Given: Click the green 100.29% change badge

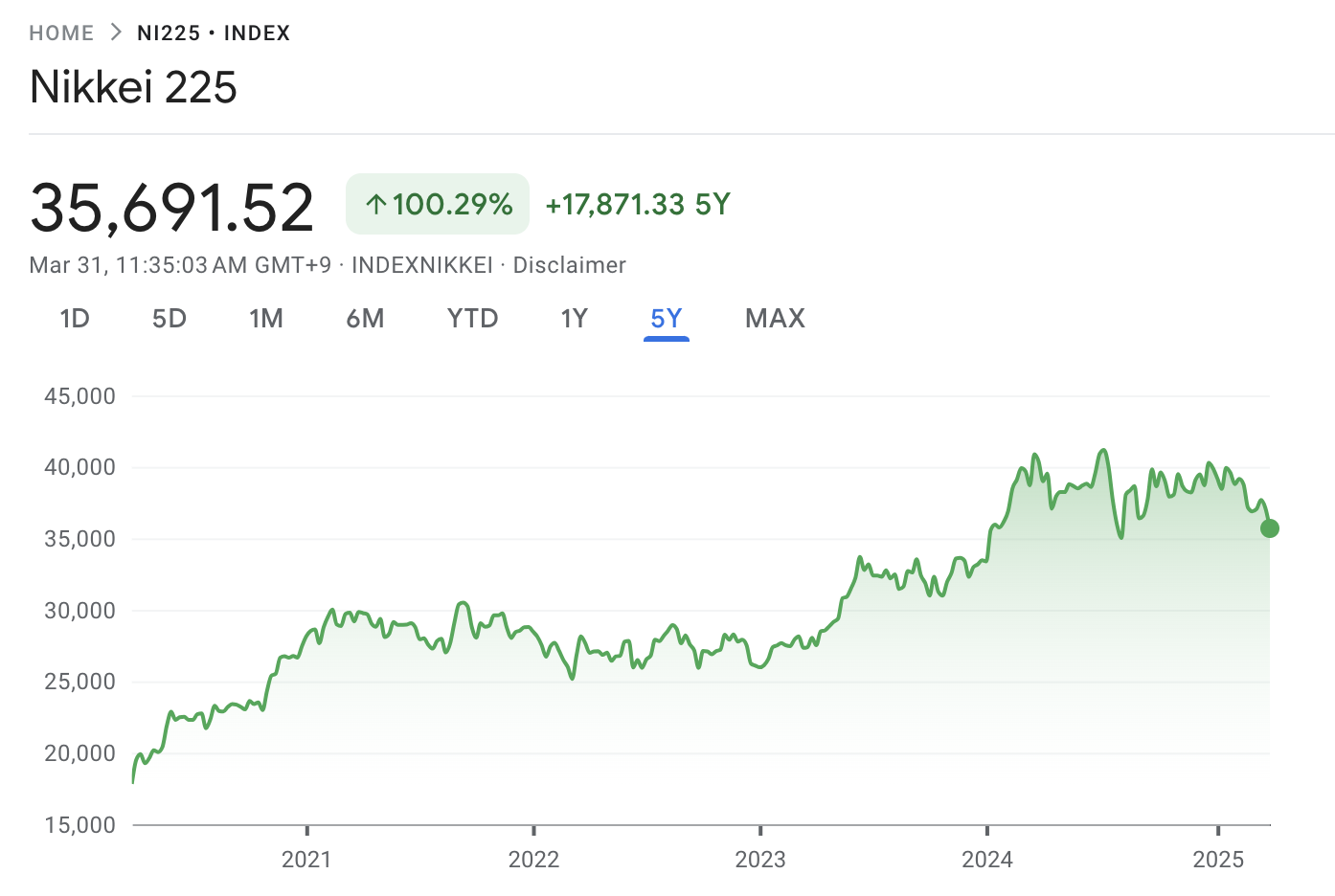Looking at the screenshot, I should [438, 204].
